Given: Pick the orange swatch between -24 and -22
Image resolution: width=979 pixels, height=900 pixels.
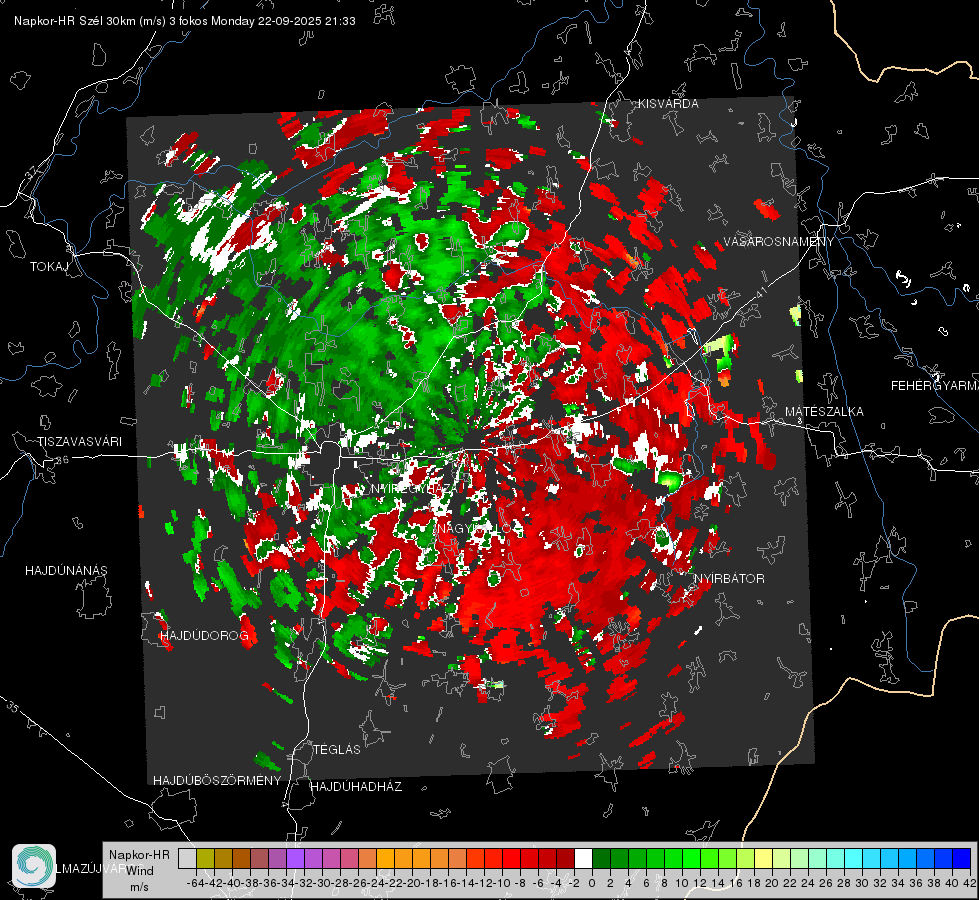Looking at the screenshot, I should (385, 858).
